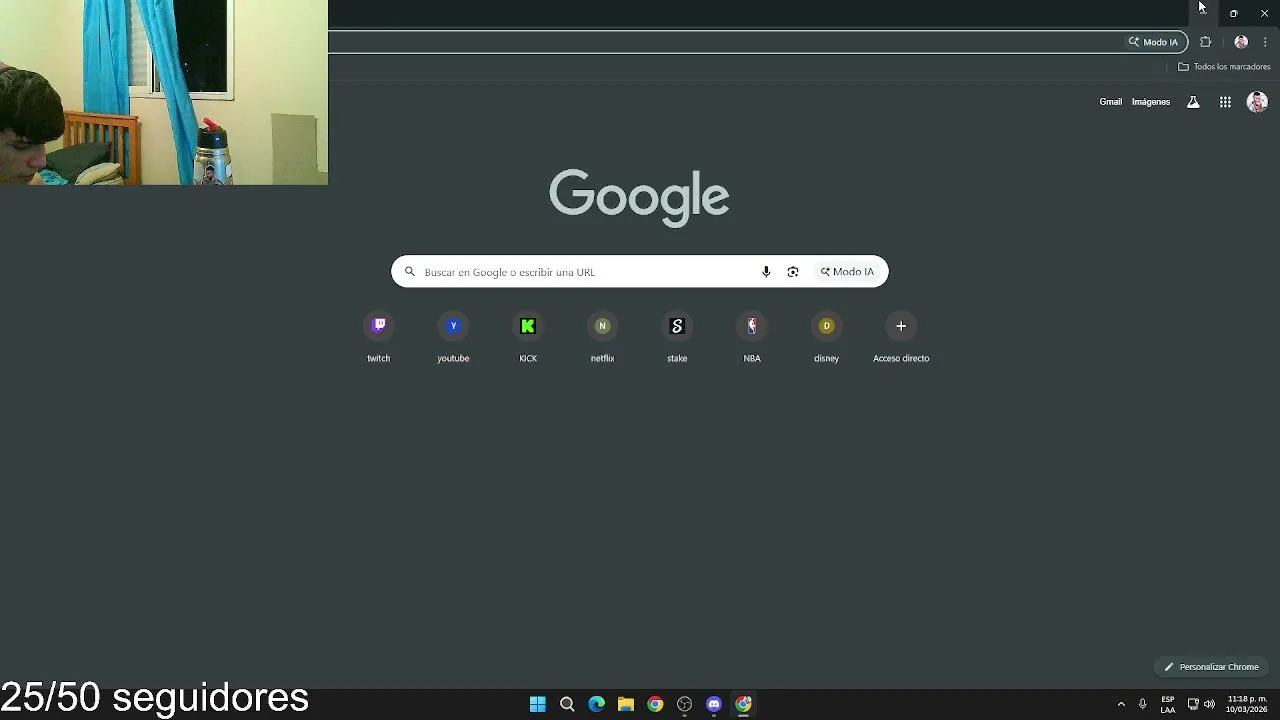Open Google apps grid
The image size is (1280, 720).
click(1225, 102)
